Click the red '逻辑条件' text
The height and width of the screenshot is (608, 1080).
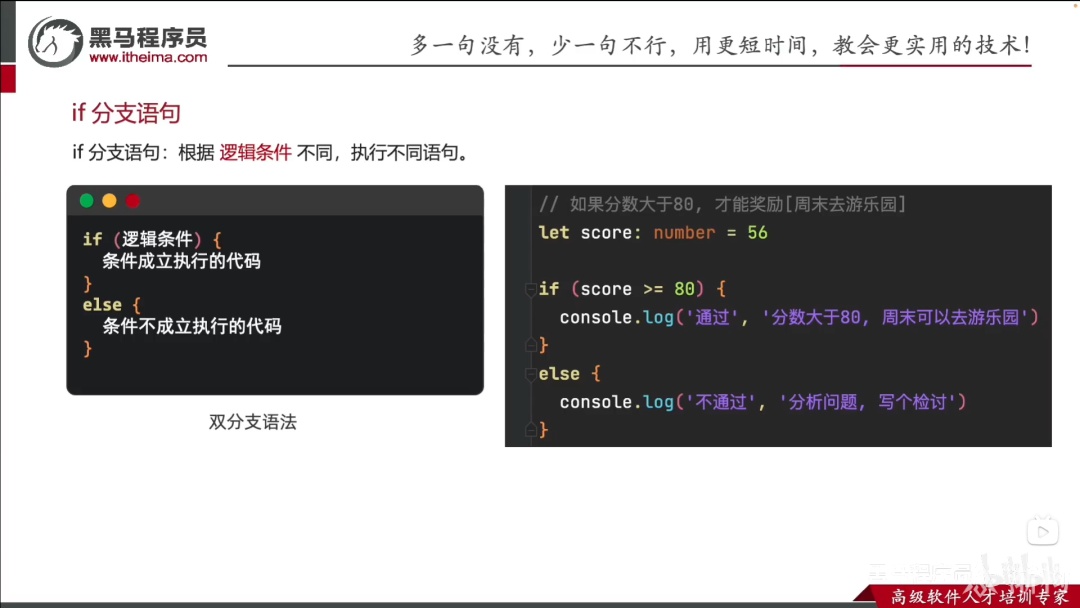(256, 152)
